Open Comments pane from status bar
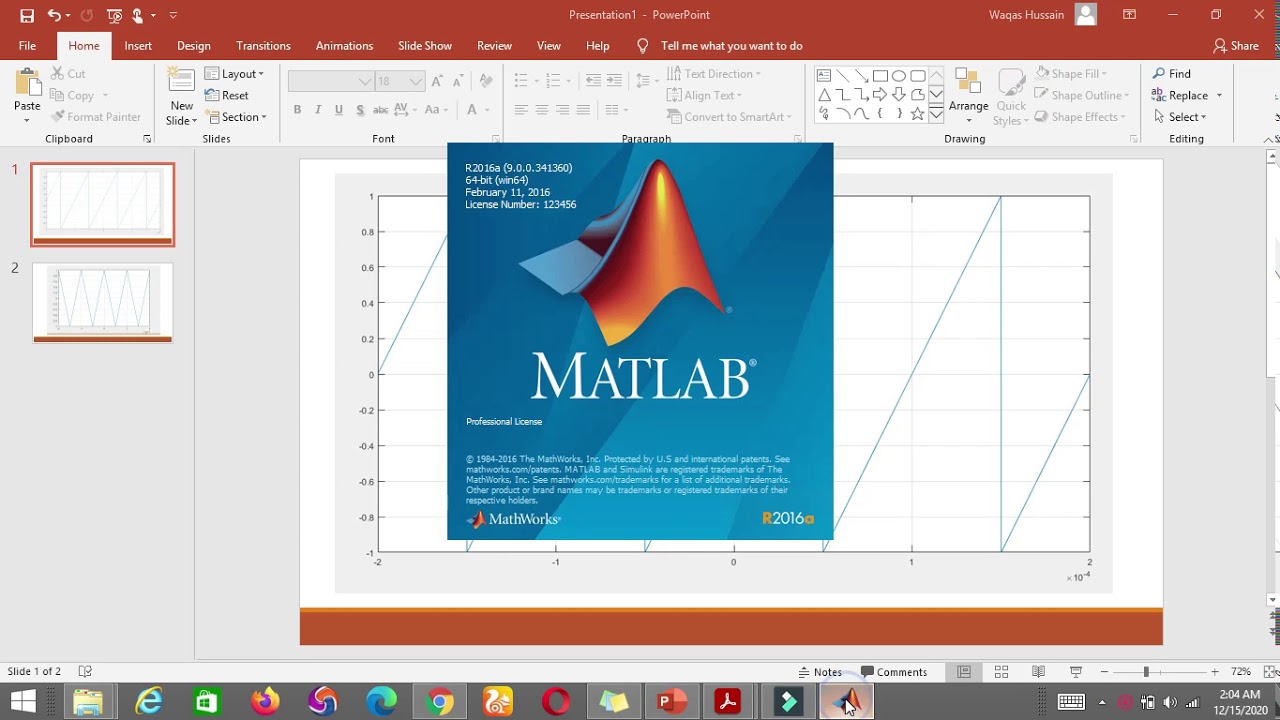 click(x=894, y=672)
